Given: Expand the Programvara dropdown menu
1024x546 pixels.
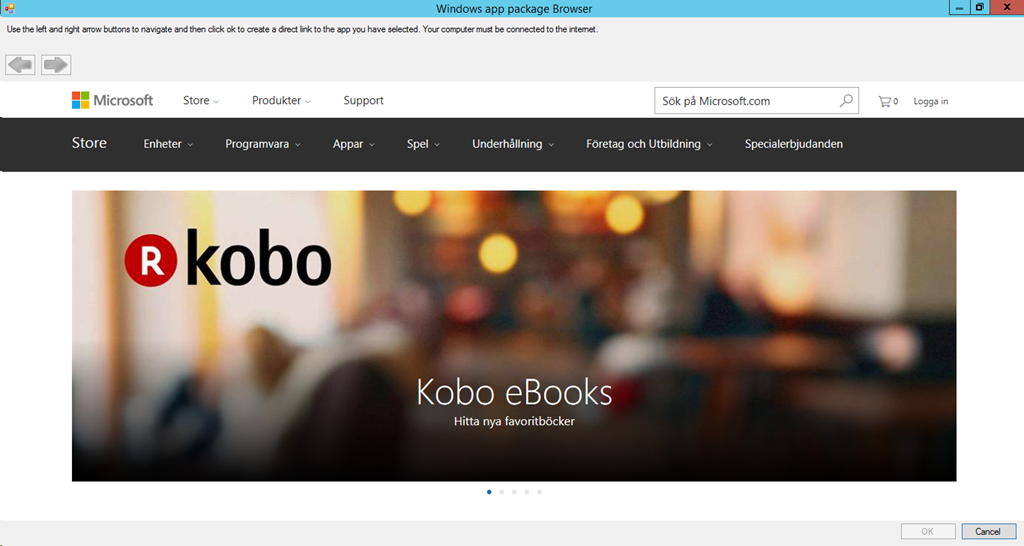Looking at the screenshot, I should pyautogui.click(x=263, y=144).
